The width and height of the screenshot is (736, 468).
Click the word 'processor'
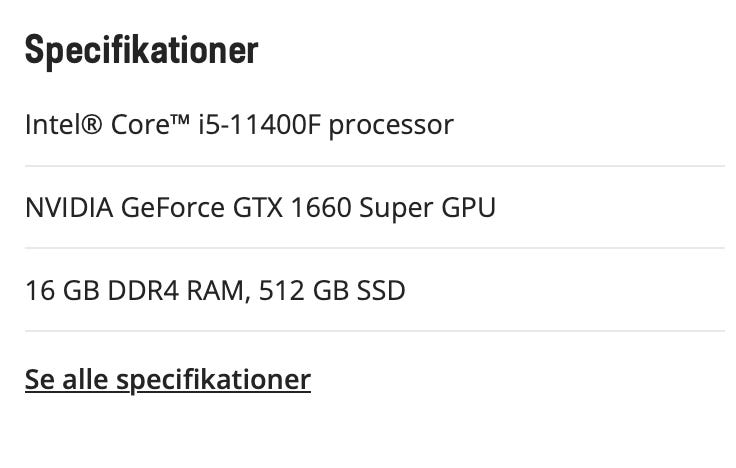(391, 126)
